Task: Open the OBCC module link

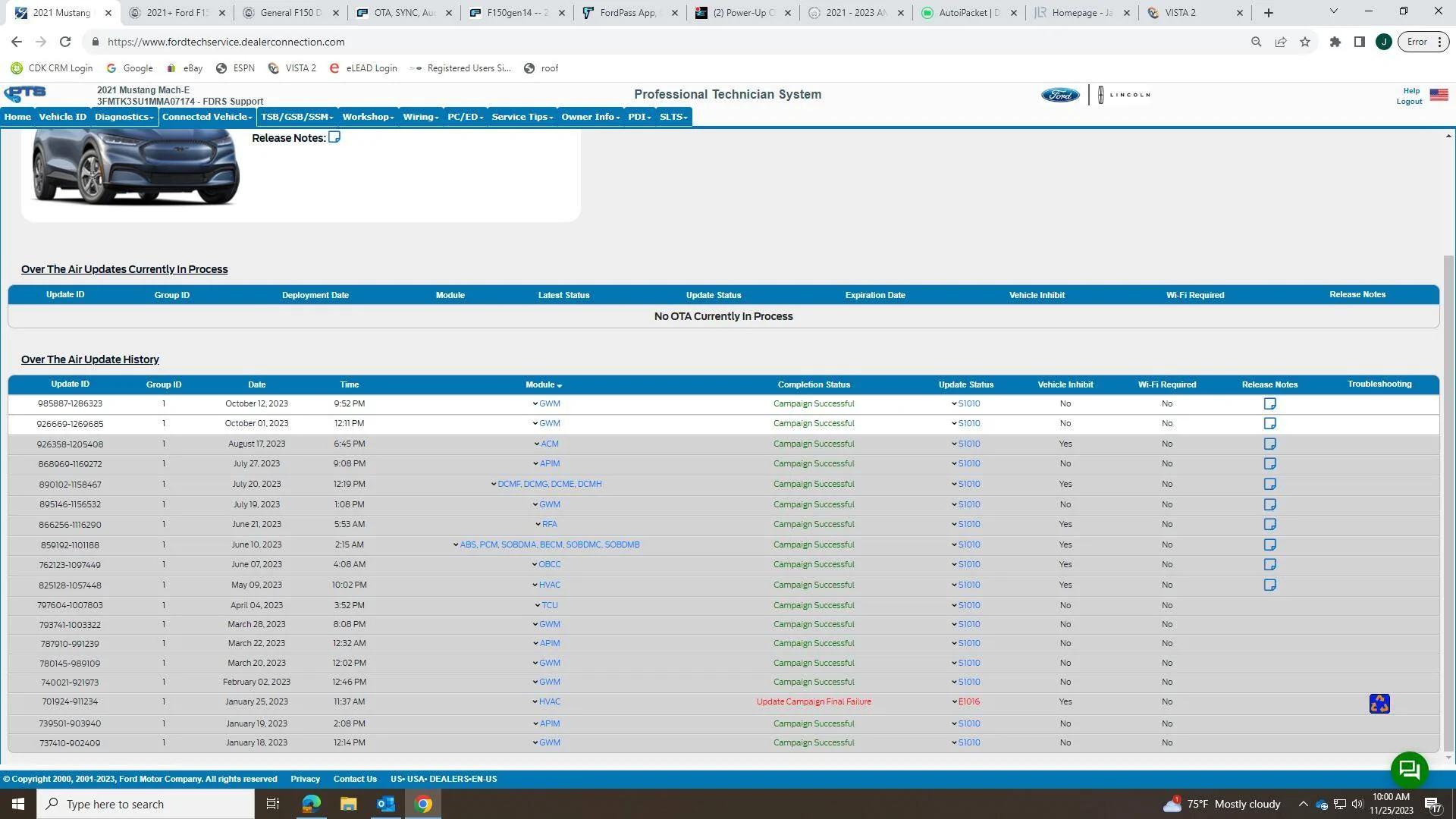Action: [x=550, y=564]
